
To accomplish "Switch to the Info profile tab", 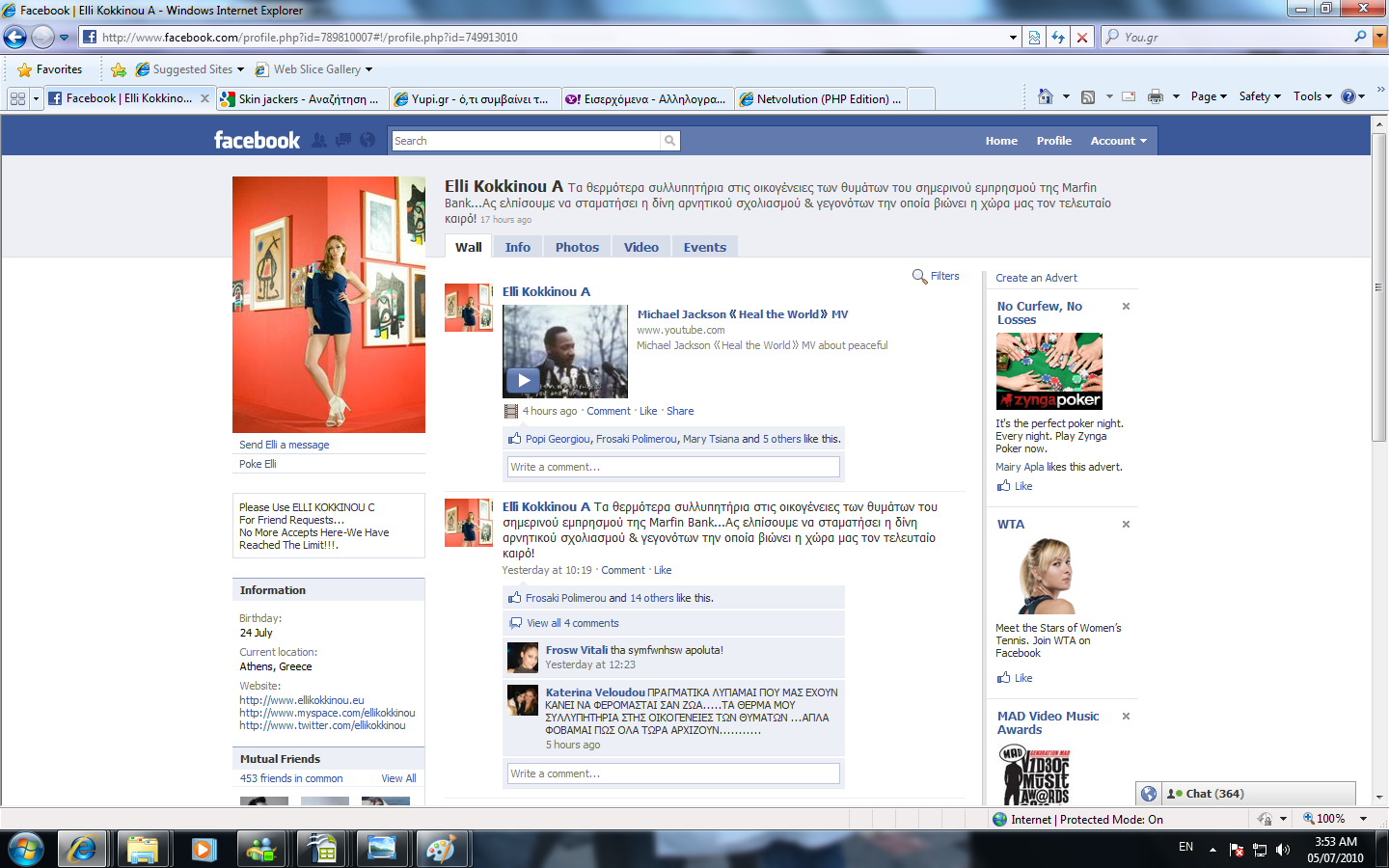I will 518,247.
